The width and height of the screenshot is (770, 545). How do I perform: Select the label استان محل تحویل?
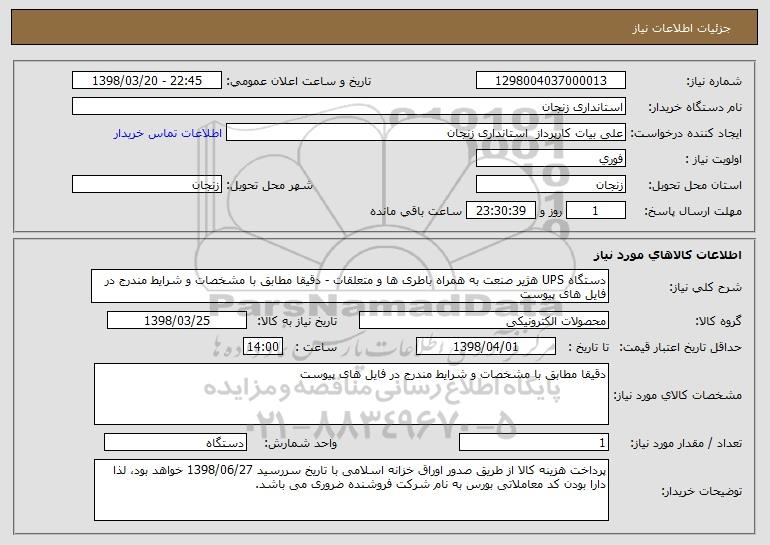tap(695, 186)
